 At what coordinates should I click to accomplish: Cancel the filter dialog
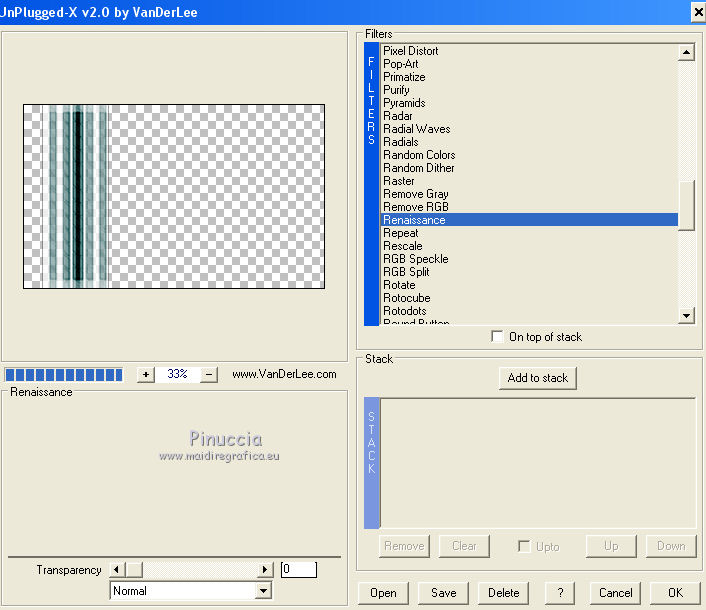point(615,593)
